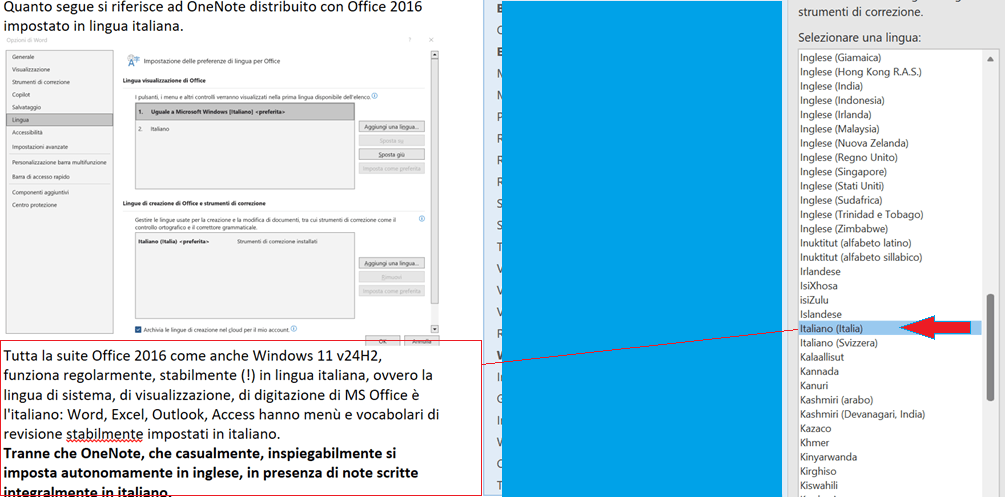Open the Visualizzazione options category
The height and width of the screenshot is (497, 1005).
coord(31,69)
